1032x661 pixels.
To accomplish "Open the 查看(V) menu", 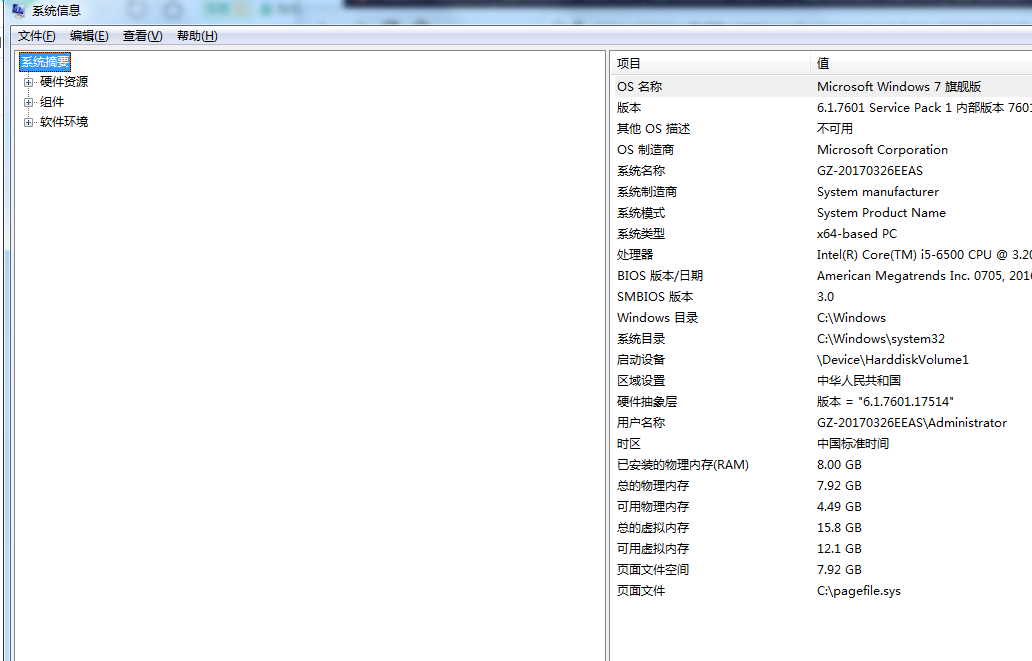I will tap(142, 36).
